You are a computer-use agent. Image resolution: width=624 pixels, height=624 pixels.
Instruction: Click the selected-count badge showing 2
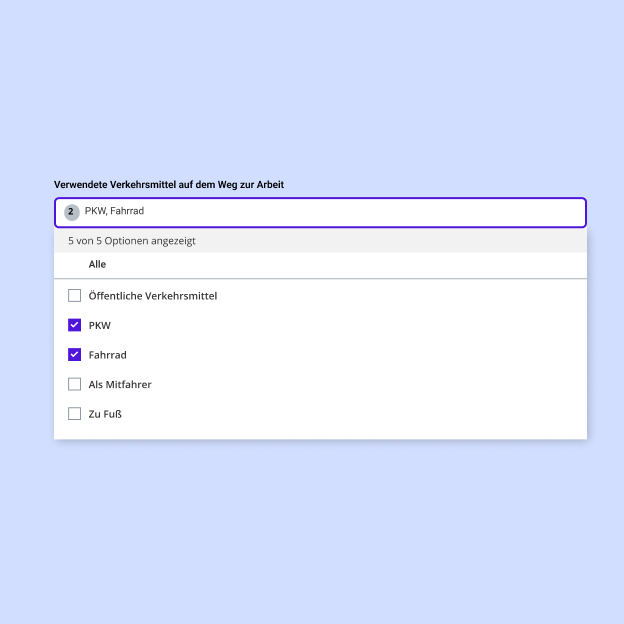click(x=71, y=212)
